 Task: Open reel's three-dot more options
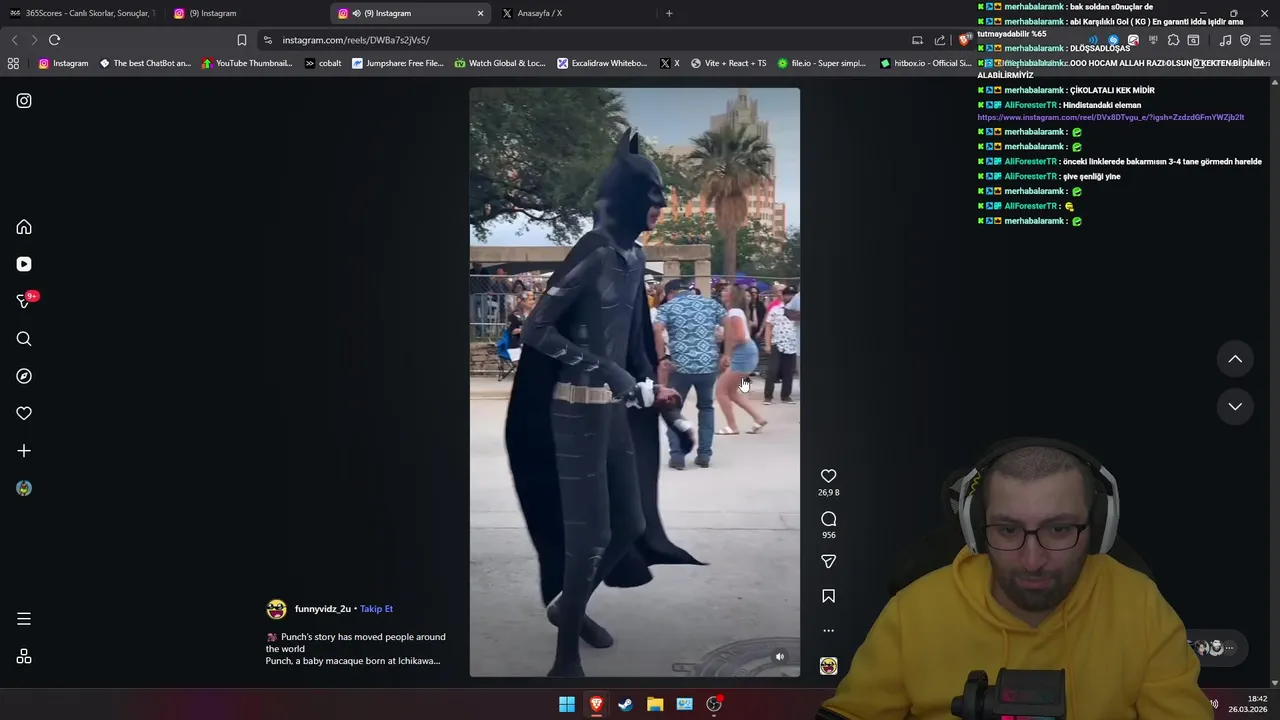tap(828, 631)
